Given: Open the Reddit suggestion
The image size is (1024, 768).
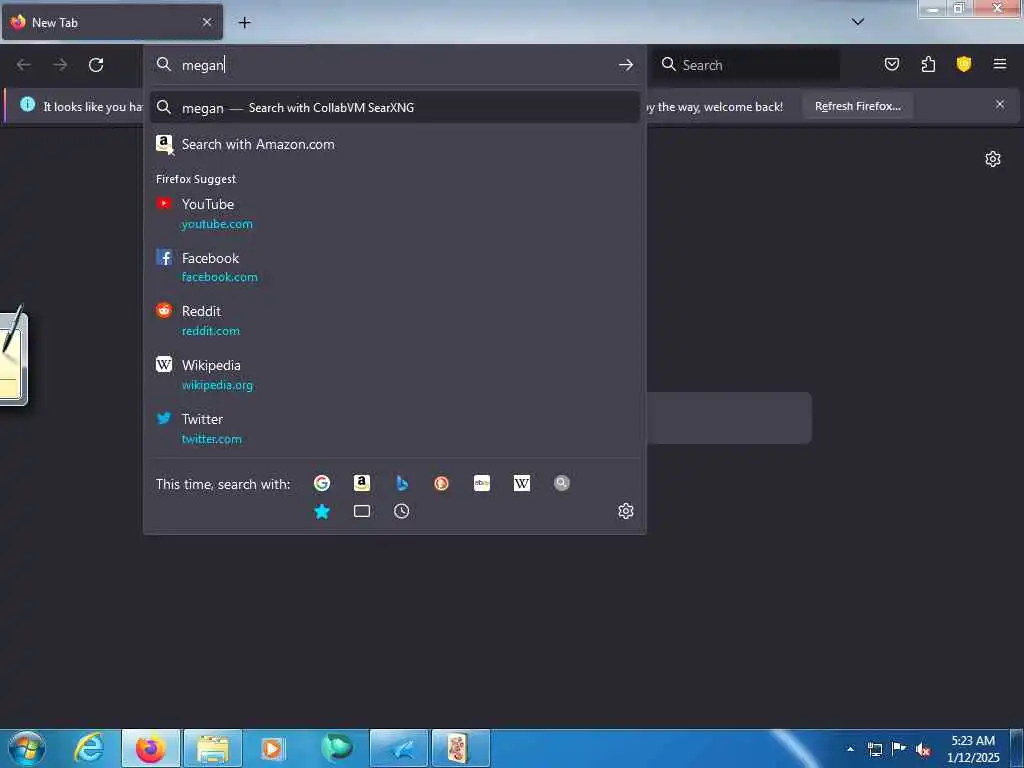Looking at the screenshot, I should [x=394, y=321].
